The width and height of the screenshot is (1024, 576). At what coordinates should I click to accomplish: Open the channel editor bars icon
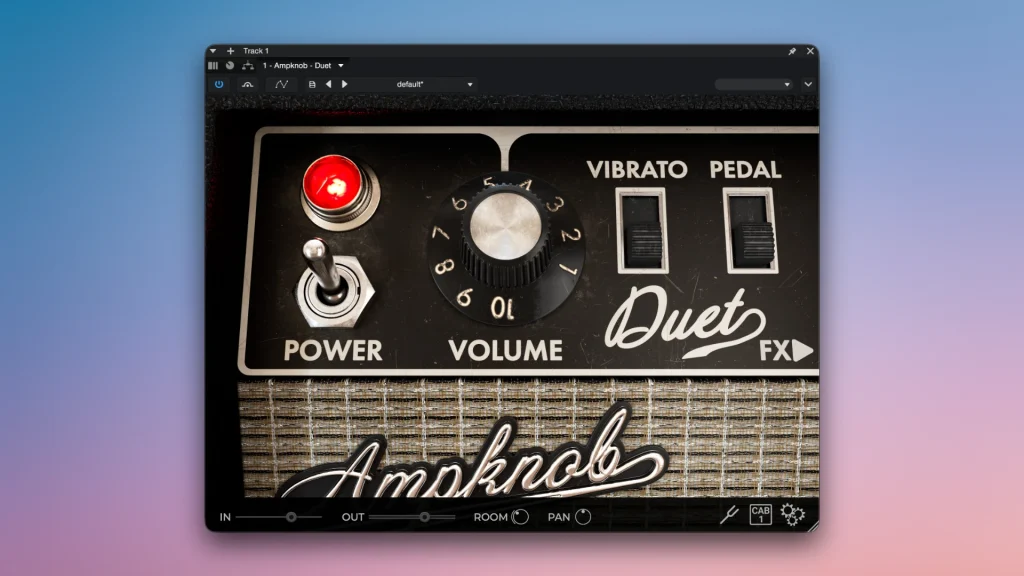213,65
